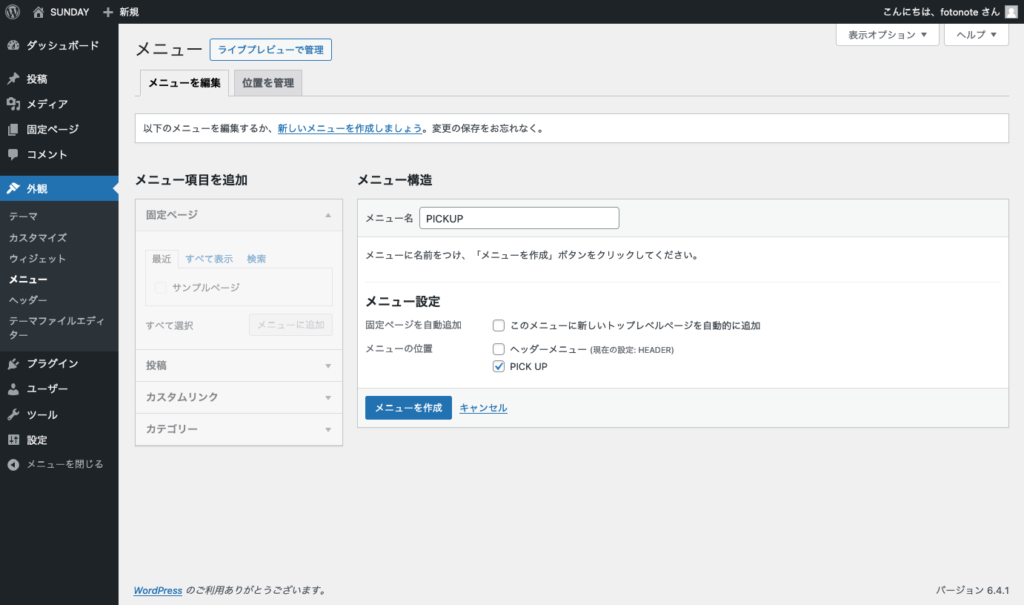
Task: Check the ヘッダーメニュー location checkbox
Action: (498, 349)
